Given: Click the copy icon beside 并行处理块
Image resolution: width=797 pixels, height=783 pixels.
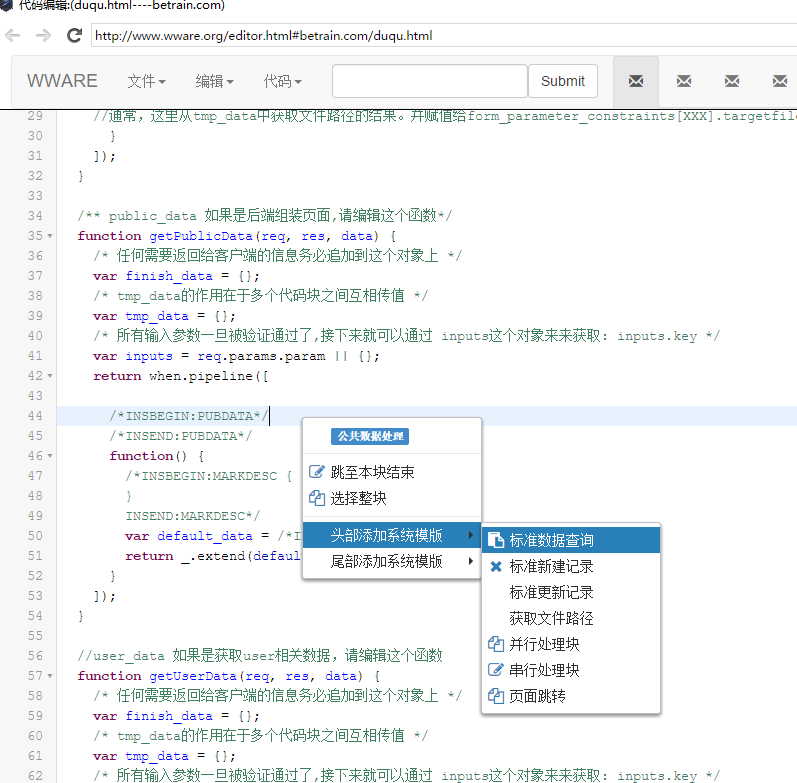Looking at the screenshot, I should pos(496,644).
